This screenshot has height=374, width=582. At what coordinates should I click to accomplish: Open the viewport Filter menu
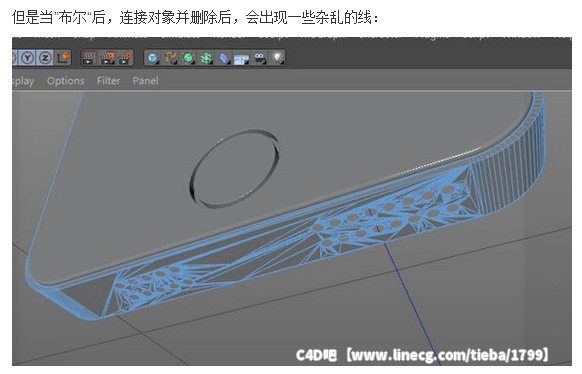point(108,81)
